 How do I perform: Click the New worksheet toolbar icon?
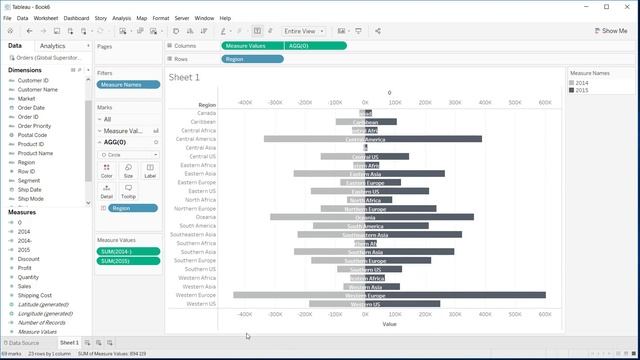[x=123, y=31]
